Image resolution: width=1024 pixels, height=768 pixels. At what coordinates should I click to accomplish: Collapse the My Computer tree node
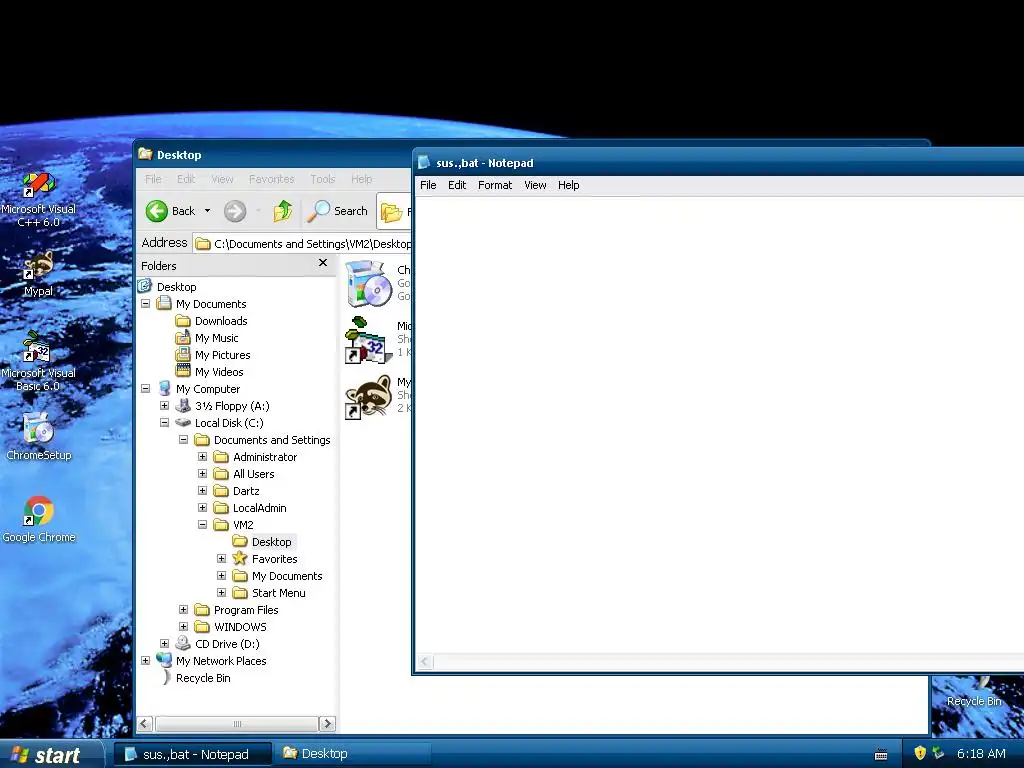[x=146, y=389]
